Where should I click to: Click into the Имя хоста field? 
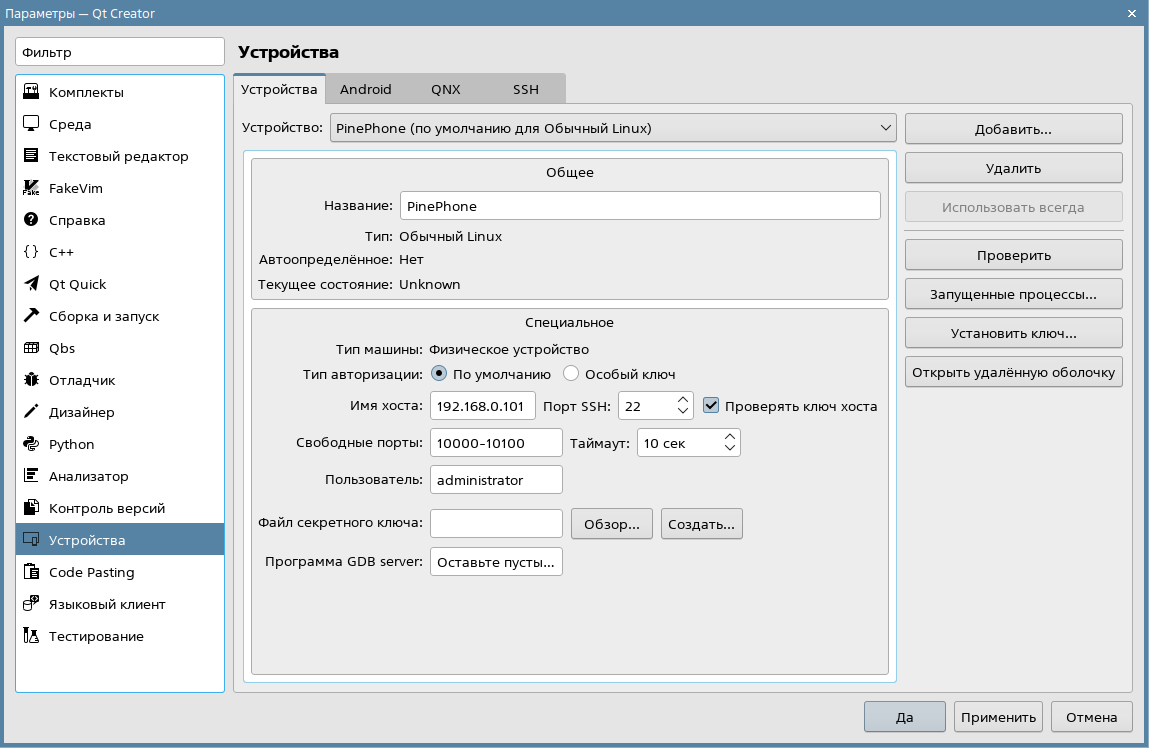coord(482,407)
